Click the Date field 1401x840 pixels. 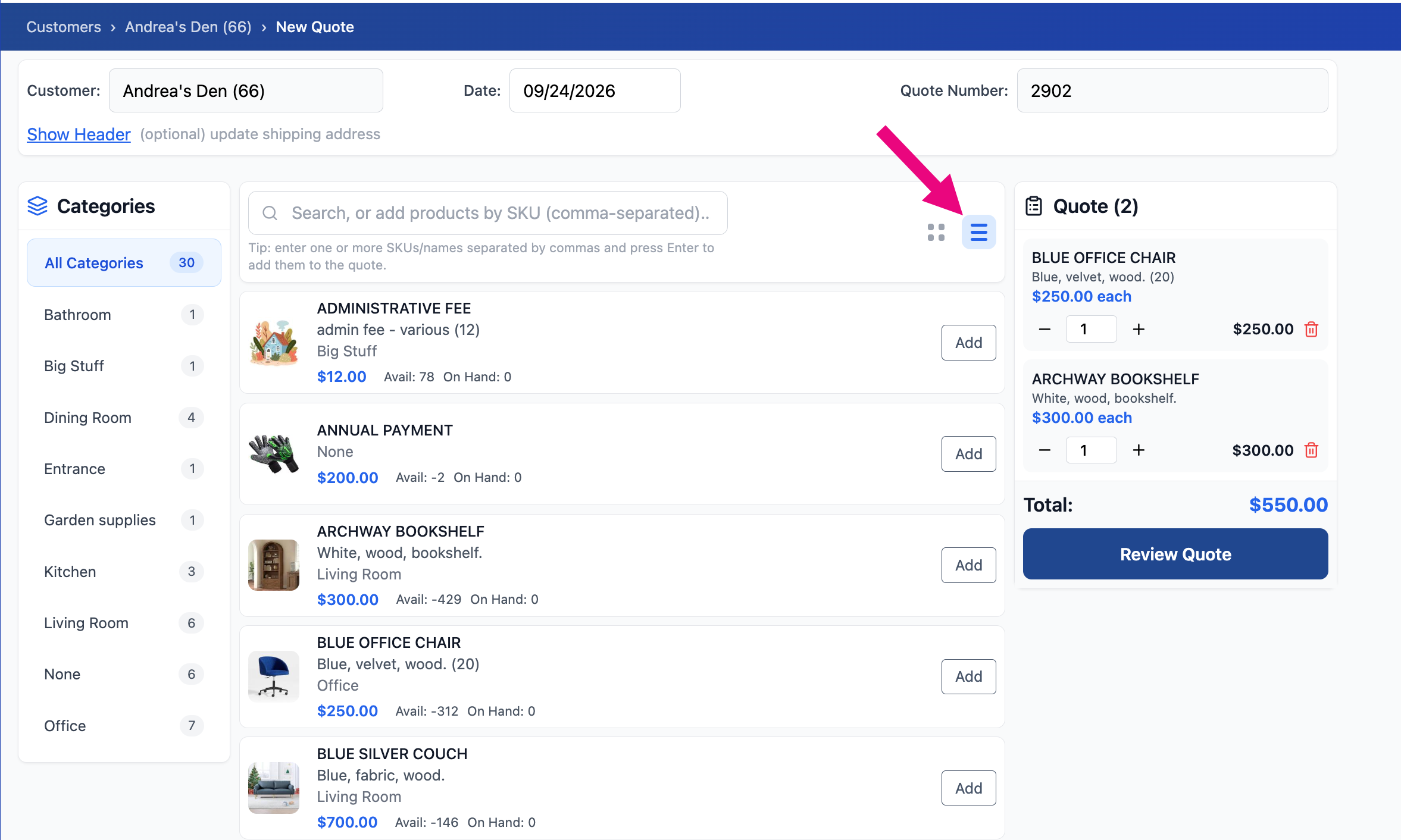pyautogui.click(x=595, y=90)
